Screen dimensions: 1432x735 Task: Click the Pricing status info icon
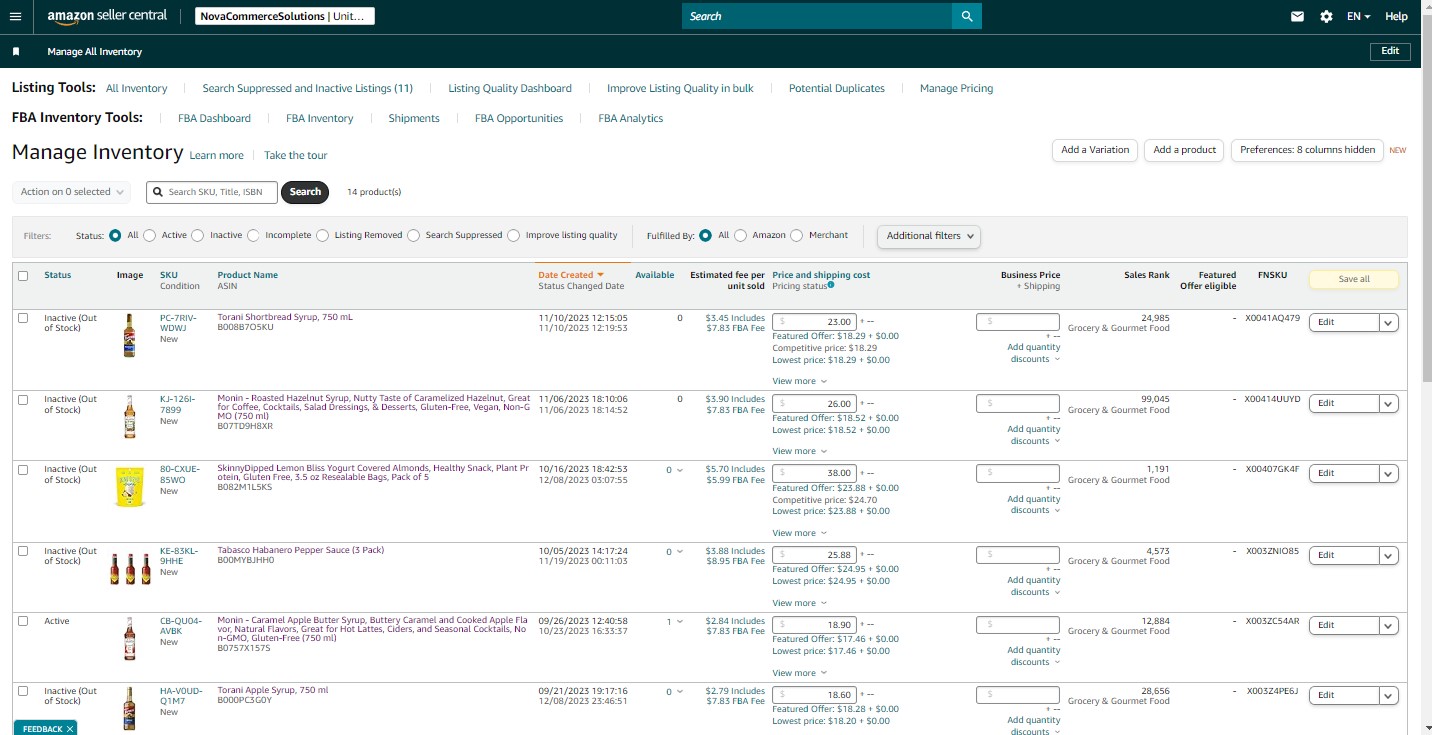tap(831, 285)
